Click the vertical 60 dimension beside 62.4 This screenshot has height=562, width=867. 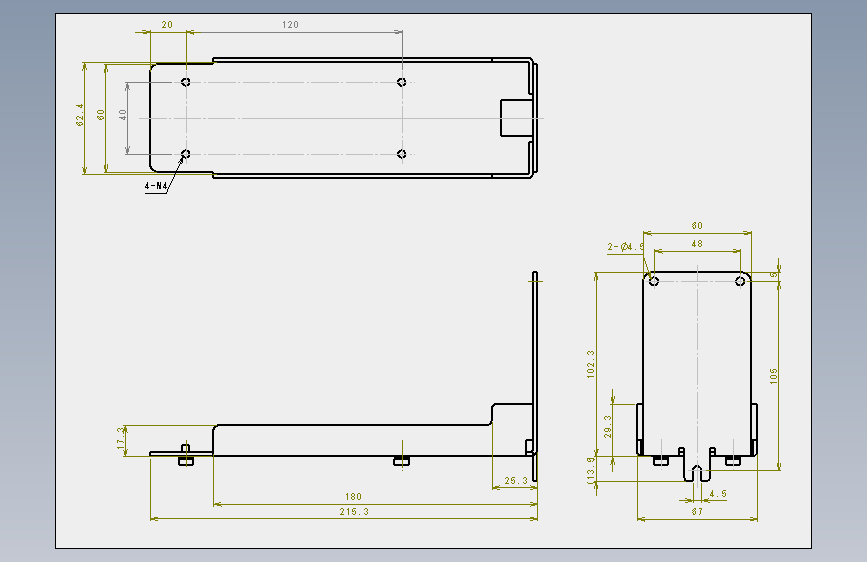click(x=100, y=115)
